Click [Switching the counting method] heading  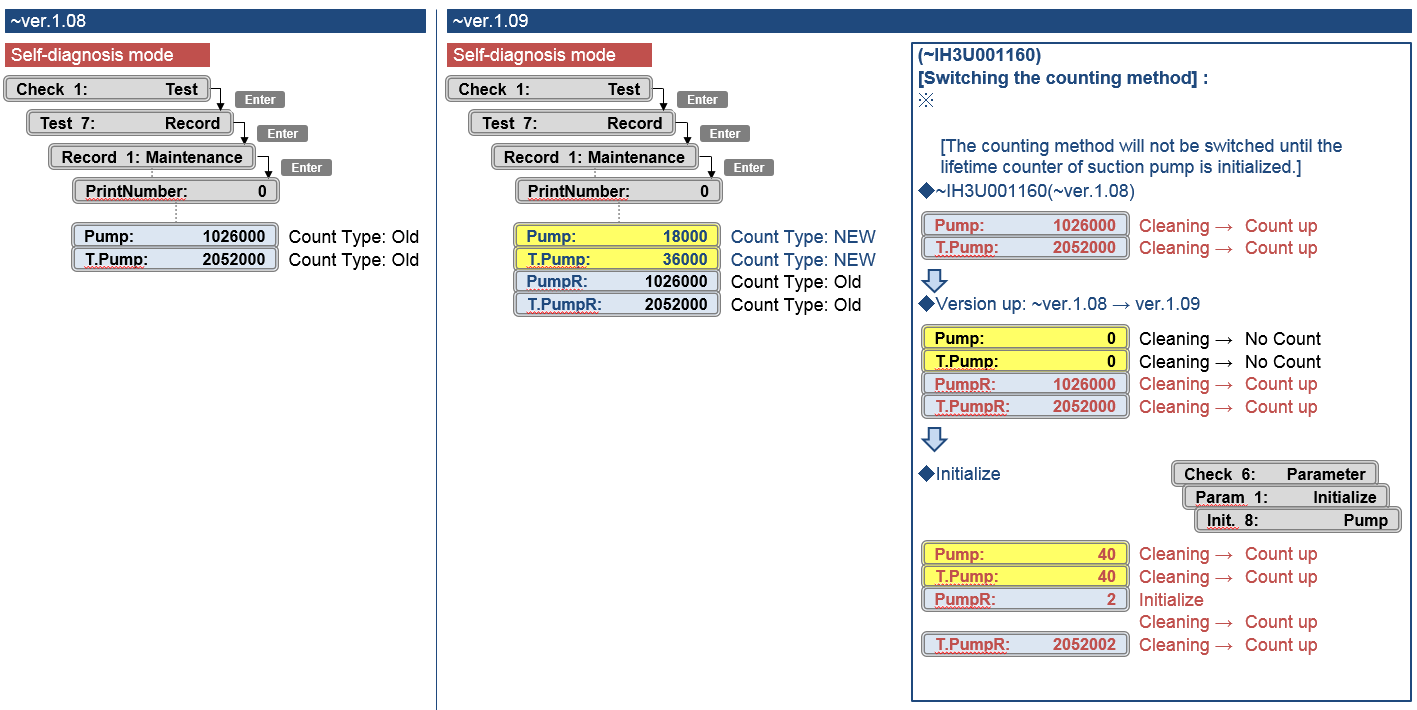[x=1062, y=78]
